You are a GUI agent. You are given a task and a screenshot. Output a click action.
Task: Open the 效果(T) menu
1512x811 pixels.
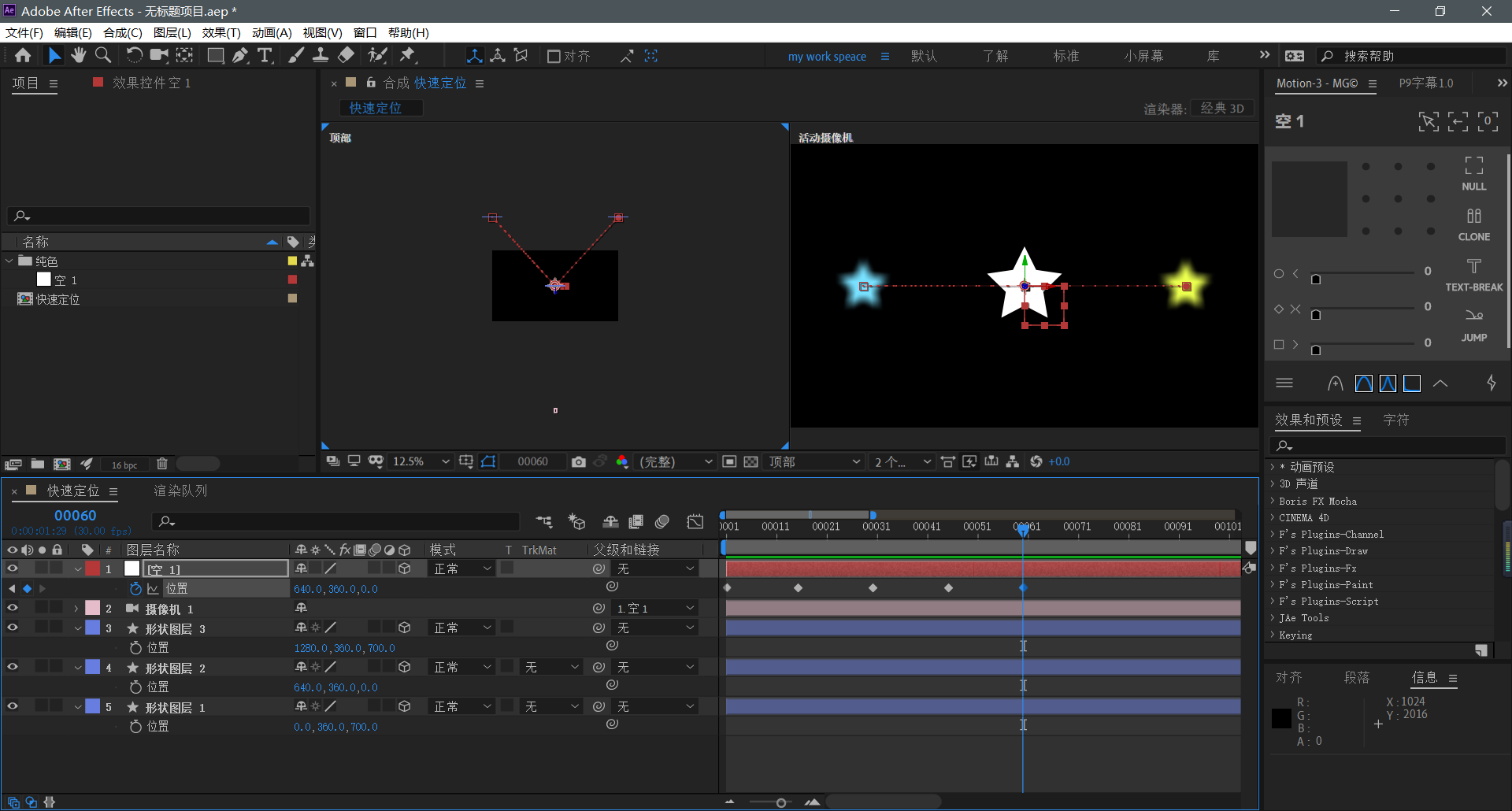click(x=220, y=32)
